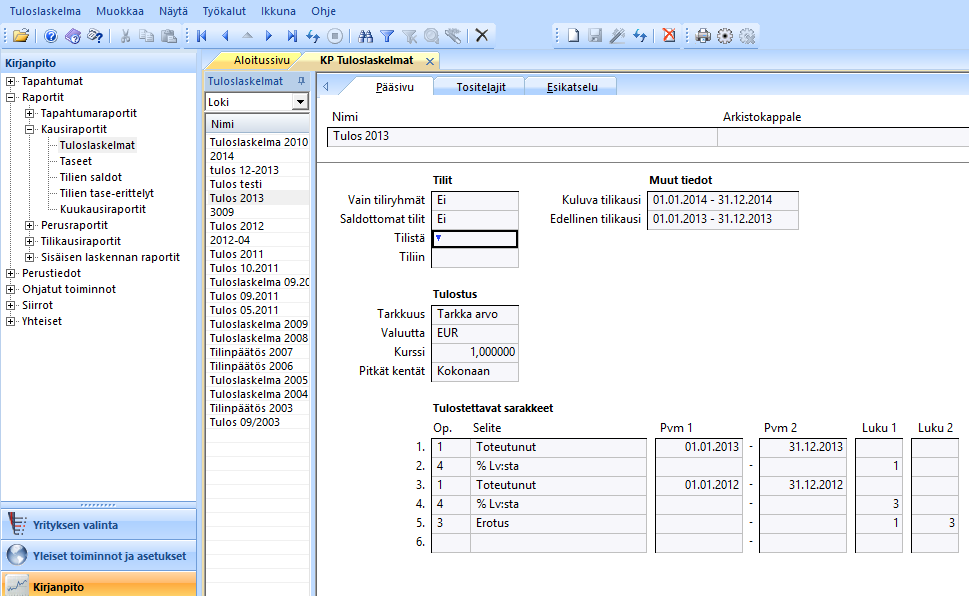Click the Nimi field containing Tulos 2013
Viewport: 969px width, 596px height.
[522, 136]
